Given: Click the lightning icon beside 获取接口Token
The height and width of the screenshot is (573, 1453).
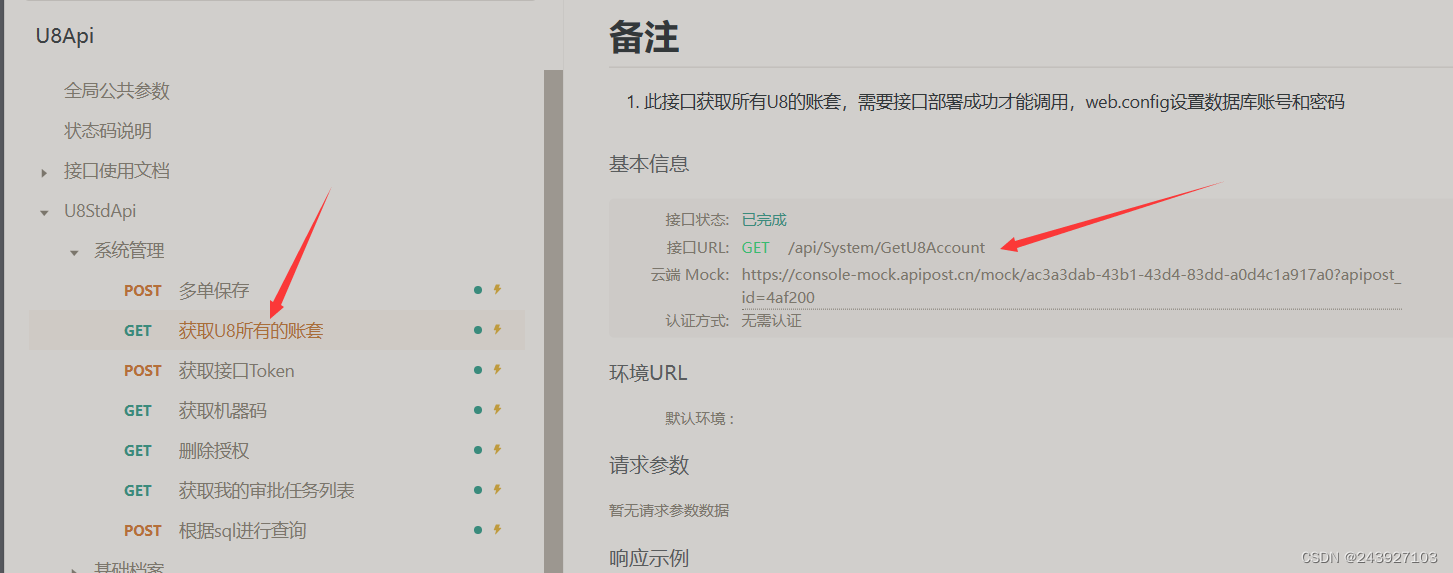Looking at the screenshot, I should pos(497,370).
